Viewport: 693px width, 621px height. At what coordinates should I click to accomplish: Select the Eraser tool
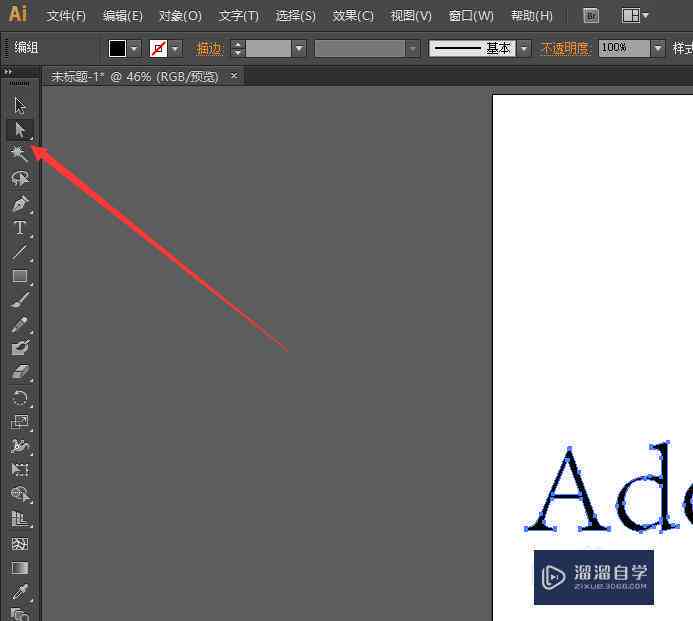click(x=20, y=372)
